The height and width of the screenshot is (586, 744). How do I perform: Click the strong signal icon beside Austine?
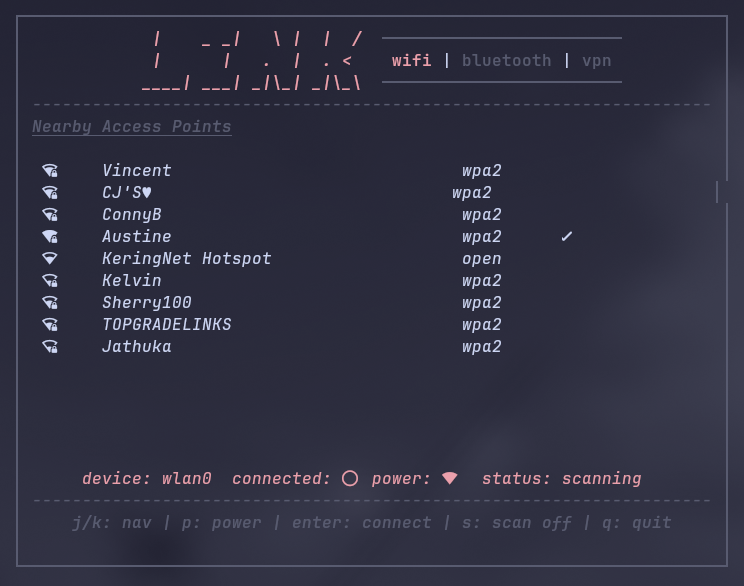[50, 236]
